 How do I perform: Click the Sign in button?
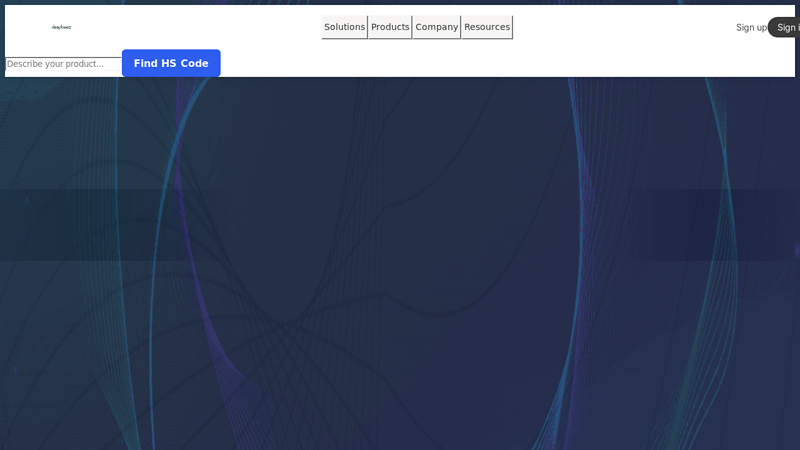click(786, 28)
